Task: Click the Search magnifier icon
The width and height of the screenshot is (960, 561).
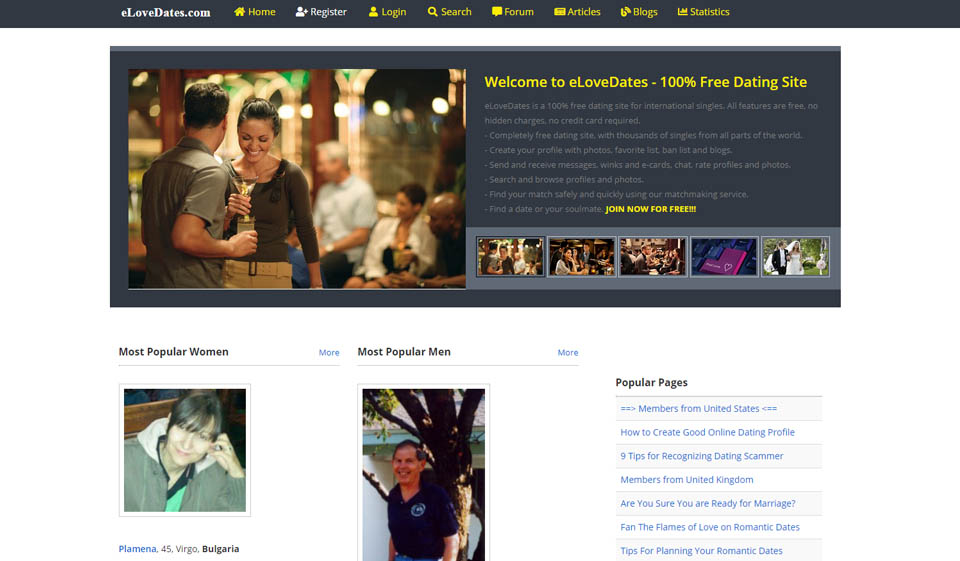Action: 432,12
